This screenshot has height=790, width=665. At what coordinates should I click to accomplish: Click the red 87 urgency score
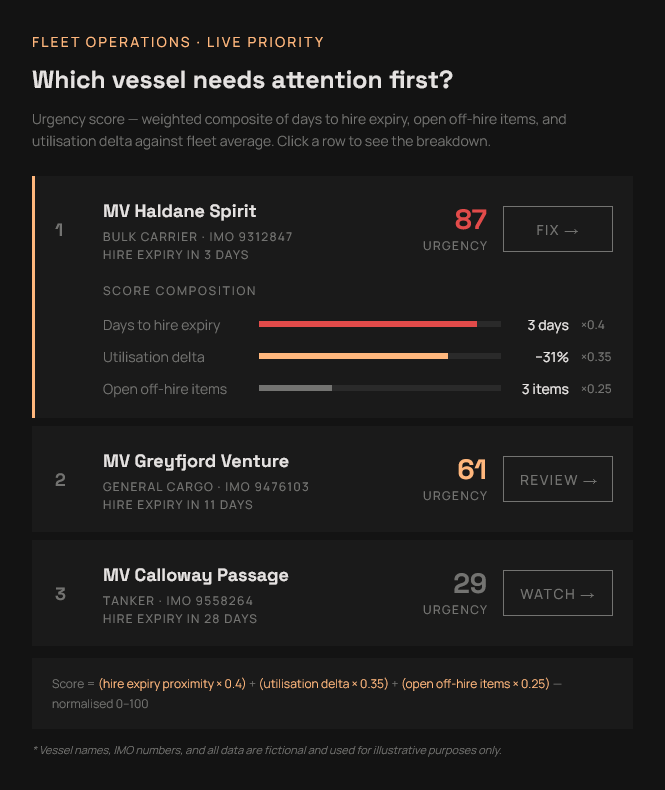(x=470, y=219)
